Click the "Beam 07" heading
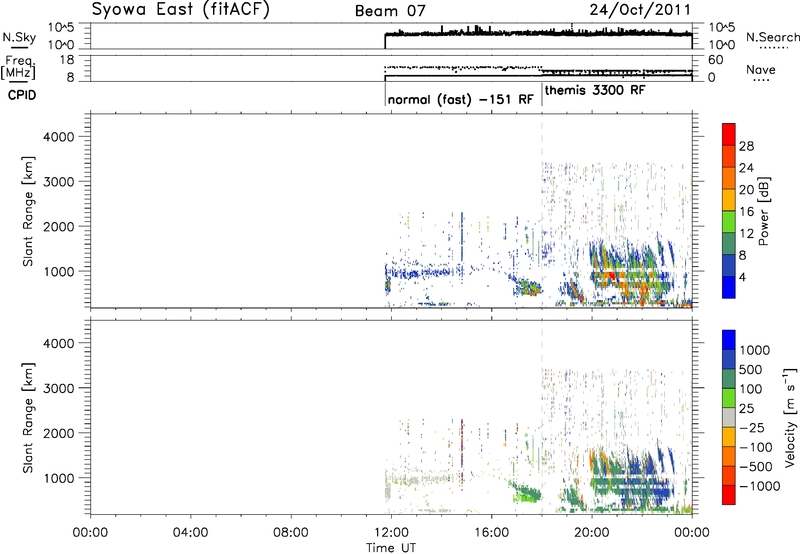The height and width of the screenshot is (554, 800). [x=390, y=11]
